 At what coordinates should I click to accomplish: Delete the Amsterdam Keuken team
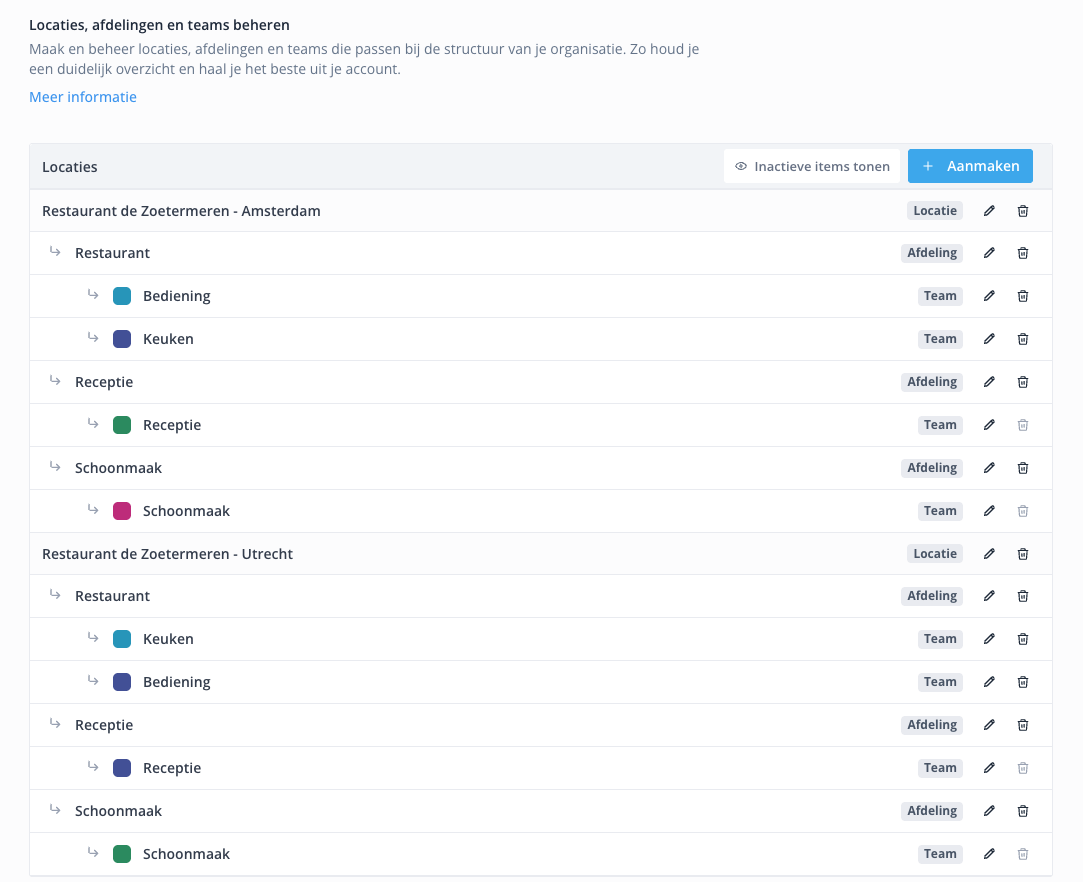(1022, 339)
